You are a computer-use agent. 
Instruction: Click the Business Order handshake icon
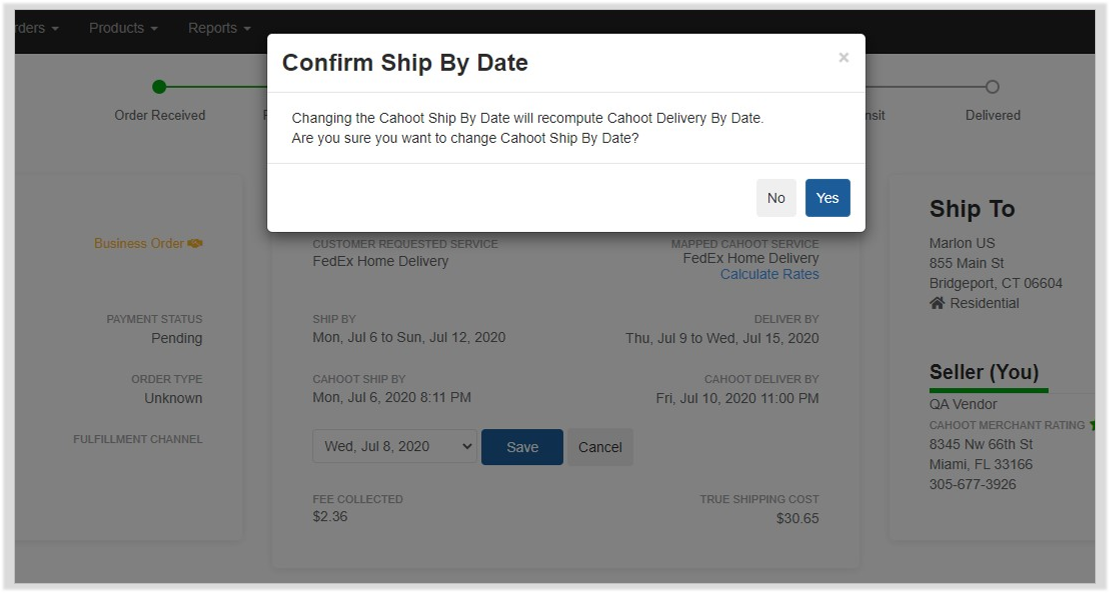[x=195, y=243]
